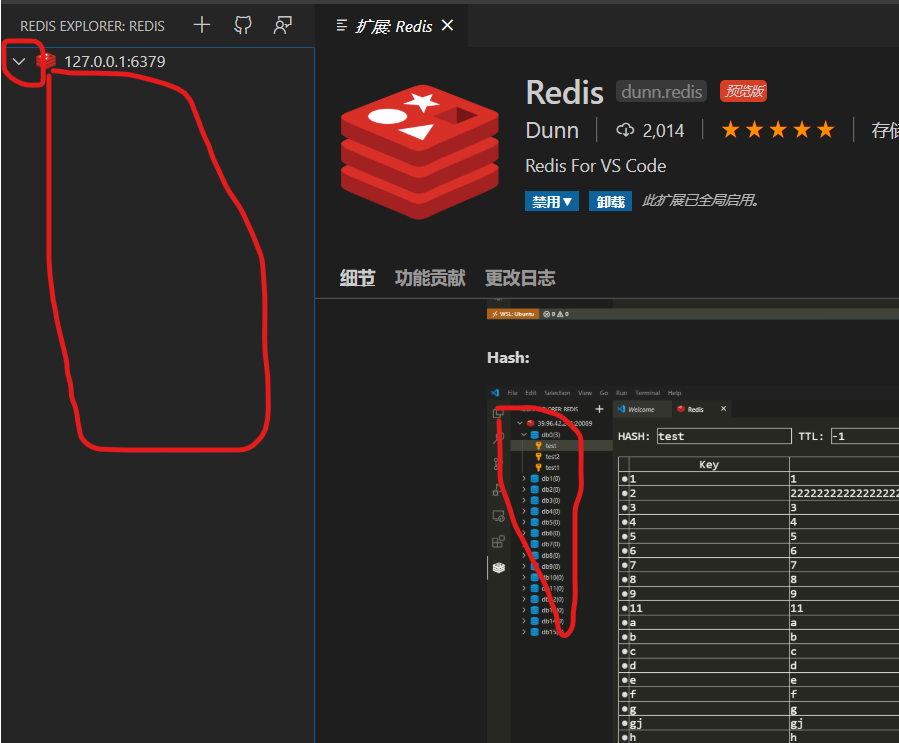Click the feedback icon in Redis Explorer header

[283, 25]
